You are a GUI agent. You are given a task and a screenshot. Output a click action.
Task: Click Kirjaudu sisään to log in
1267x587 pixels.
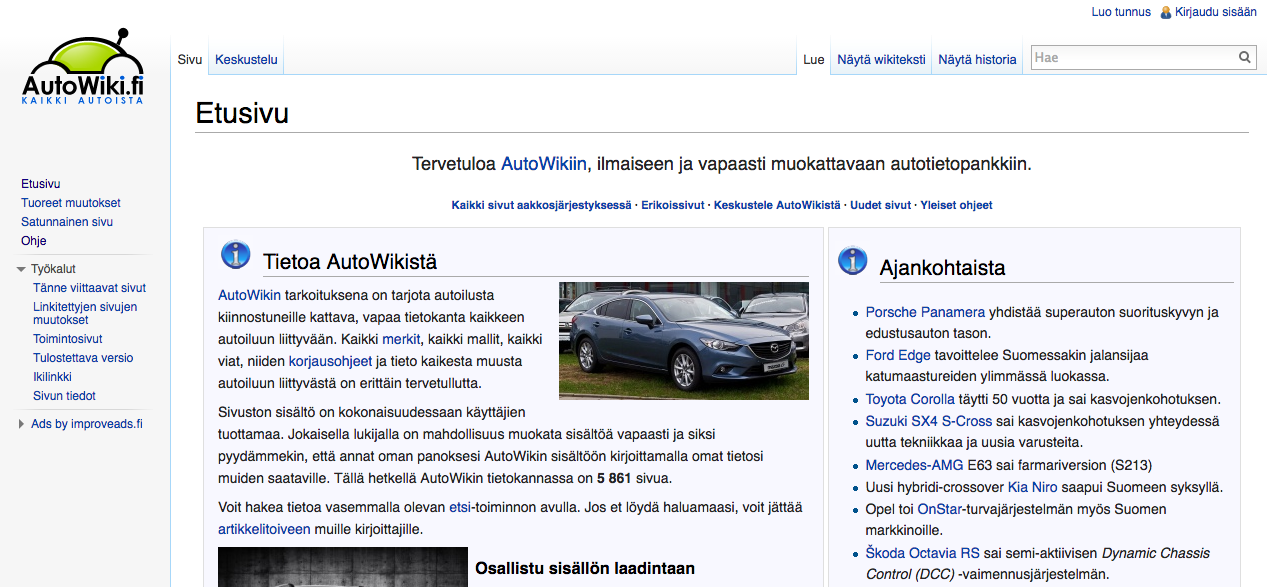point(1216,12)
